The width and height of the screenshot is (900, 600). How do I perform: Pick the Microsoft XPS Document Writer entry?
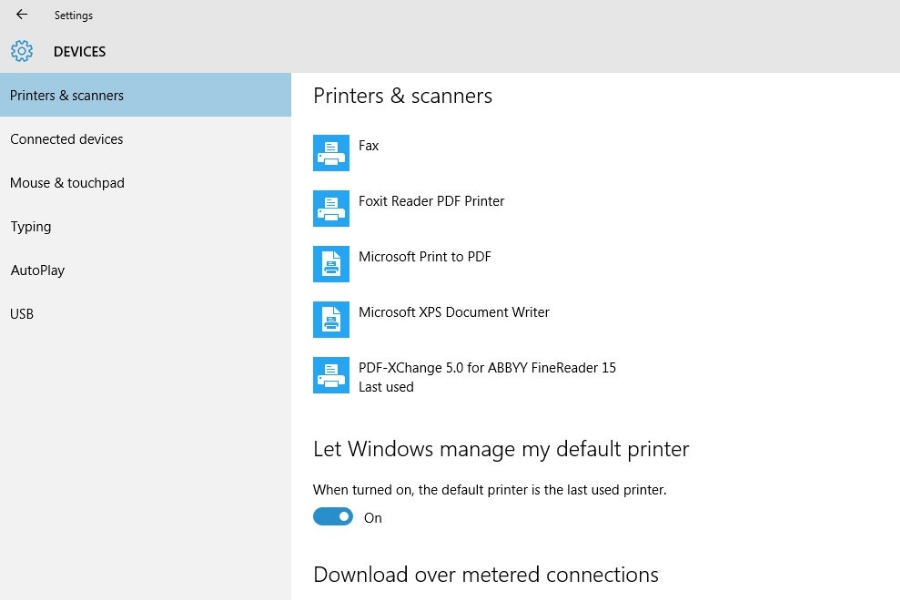pyautogui.click(x=454, y=312)
